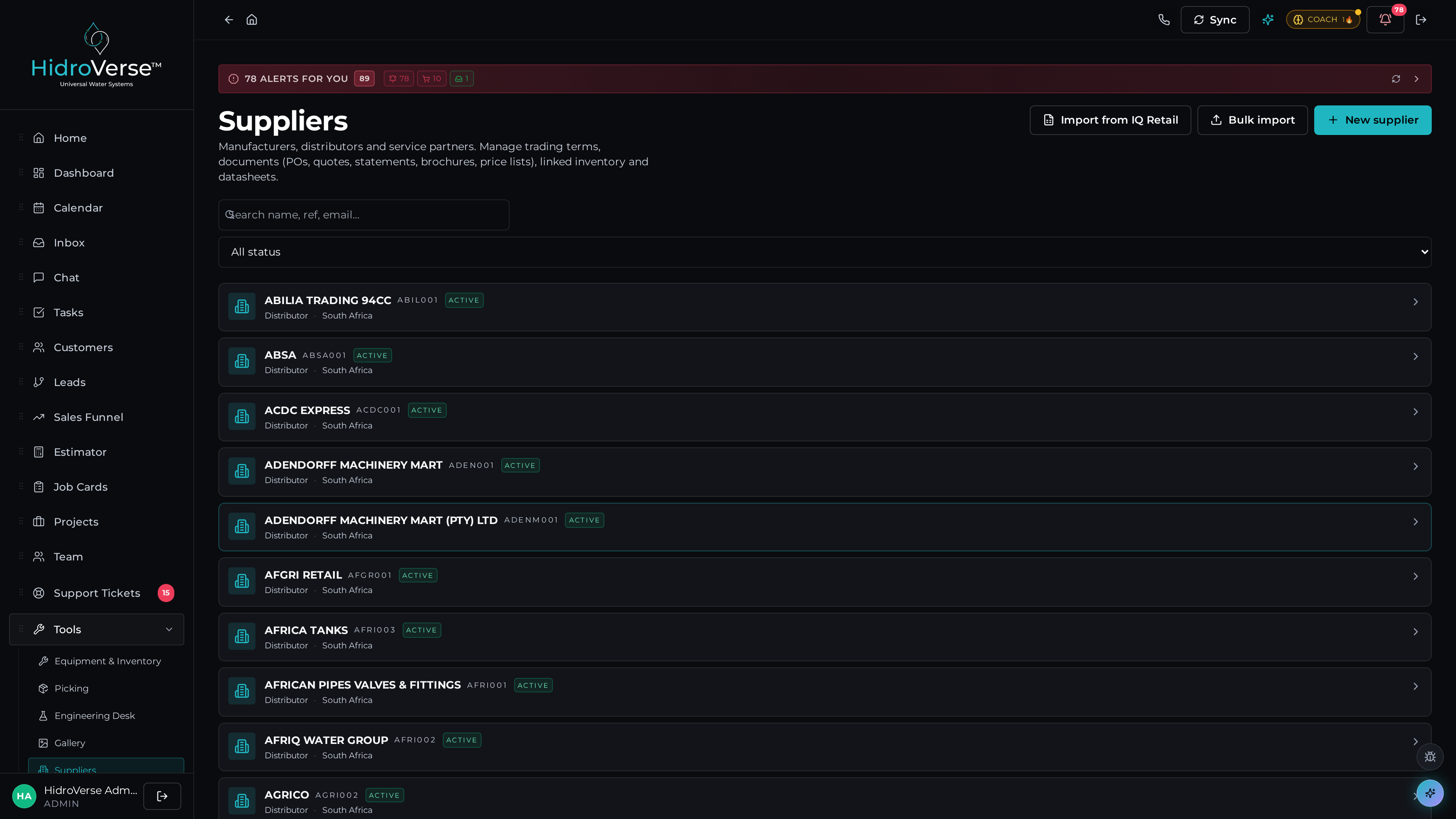Click the Bulk import button
The image size is (1456, 819).
[x=1252, y=120]
